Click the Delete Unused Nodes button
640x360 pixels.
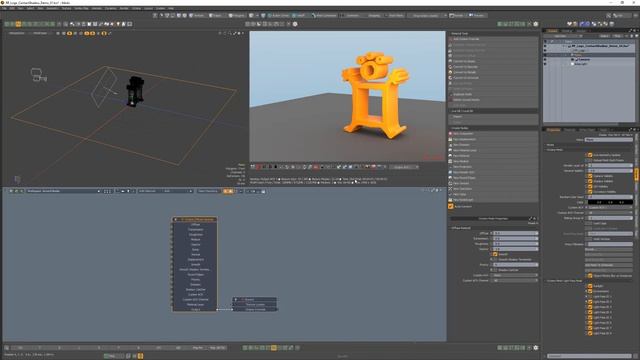coord(493,100)
